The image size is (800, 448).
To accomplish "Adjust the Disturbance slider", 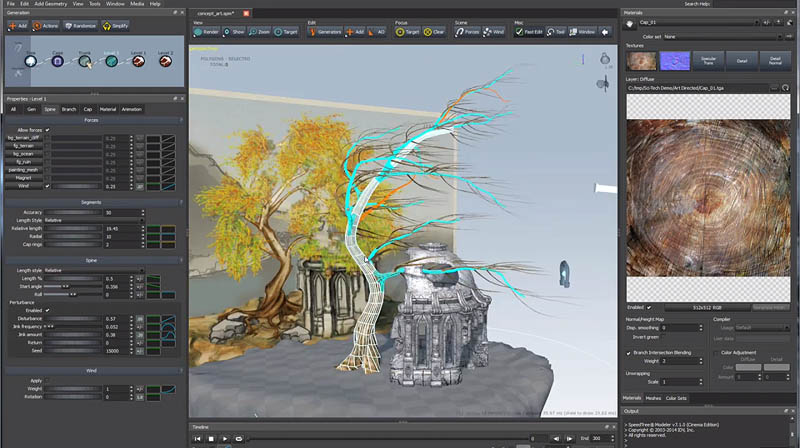I will [x=73, y=318].
